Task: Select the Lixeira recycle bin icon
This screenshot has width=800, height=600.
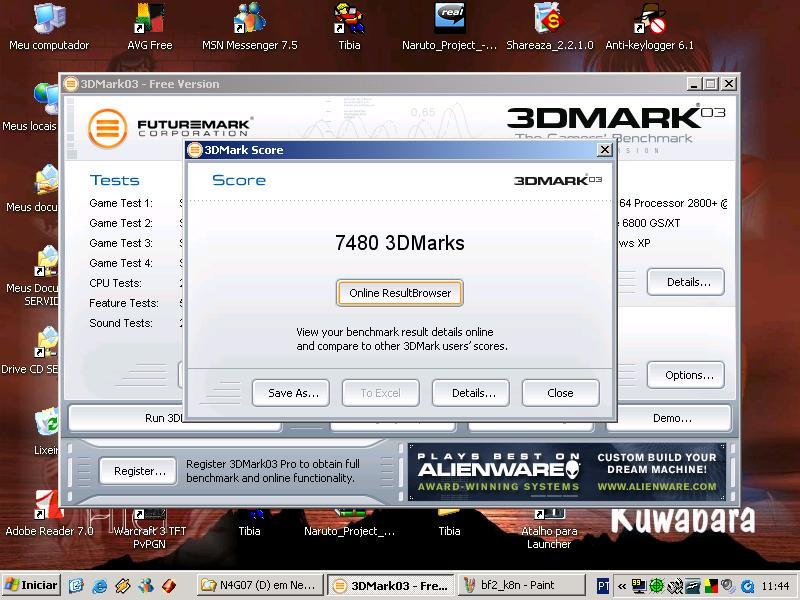Action: (x=47, y=431)
